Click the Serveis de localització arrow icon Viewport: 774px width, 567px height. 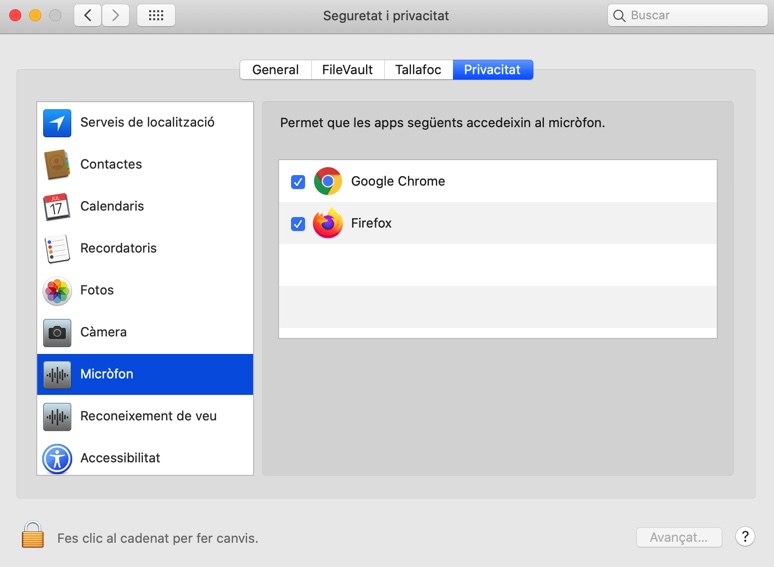coord(57,123)
